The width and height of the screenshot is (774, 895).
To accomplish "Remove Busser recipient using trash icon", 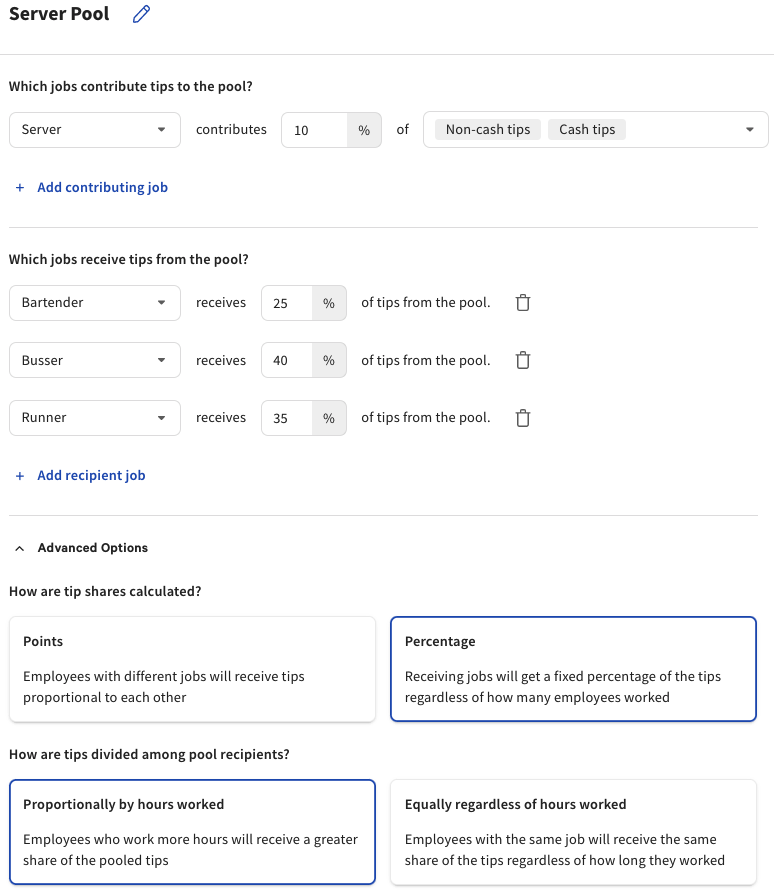I will pyautogui.click(x=522, y=360).
